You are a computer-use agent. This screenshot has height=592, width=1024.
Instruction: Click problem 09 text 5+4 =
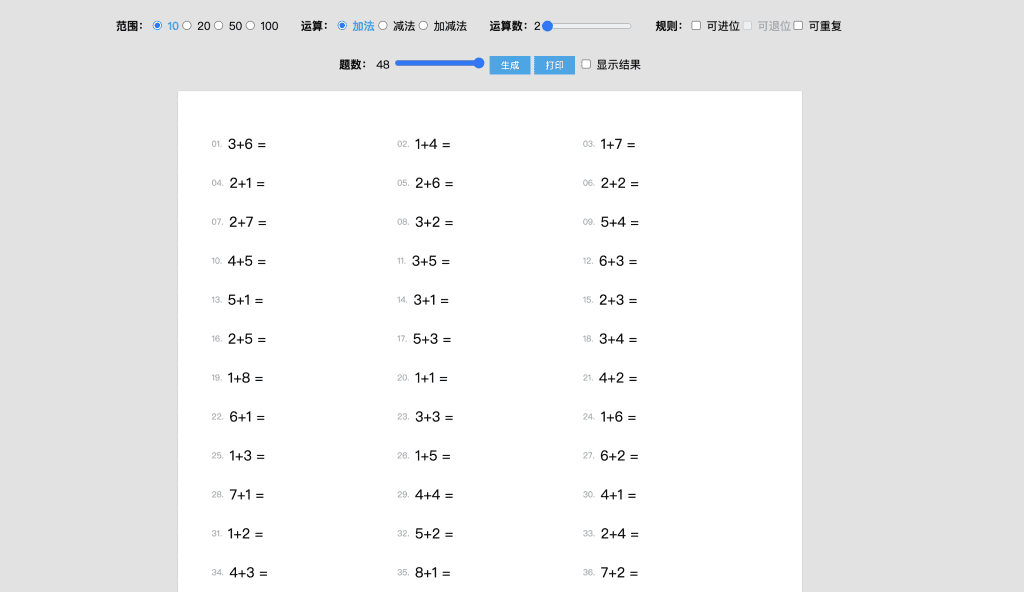pyautogui.click(x=620, y=223)
